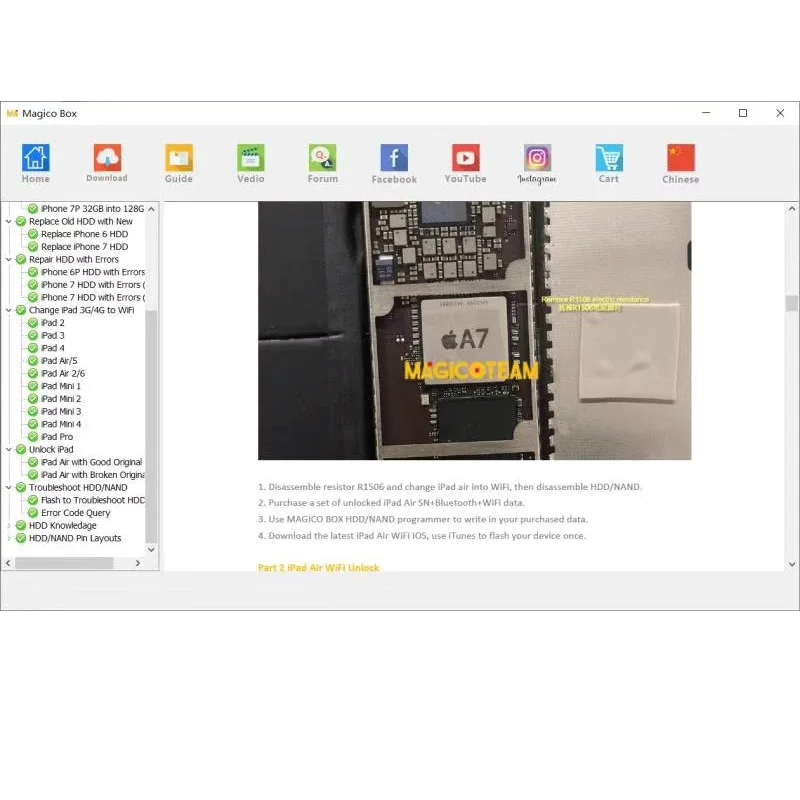800x800 pixels.
Task: Open the Home toolbar icon
Action: tap(36, 158)
